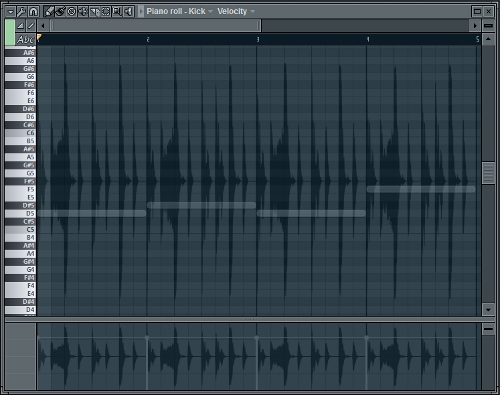Screen dimensions: 500x395
Task: Click bar 3 marker on timeline ruler
Action: 257,39
